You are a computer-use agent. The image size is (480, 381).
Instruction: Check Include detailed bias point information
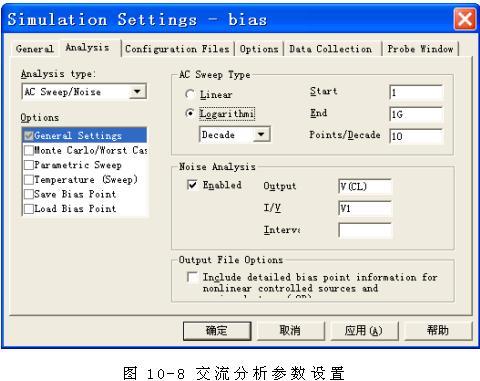(x=192, y=277)
